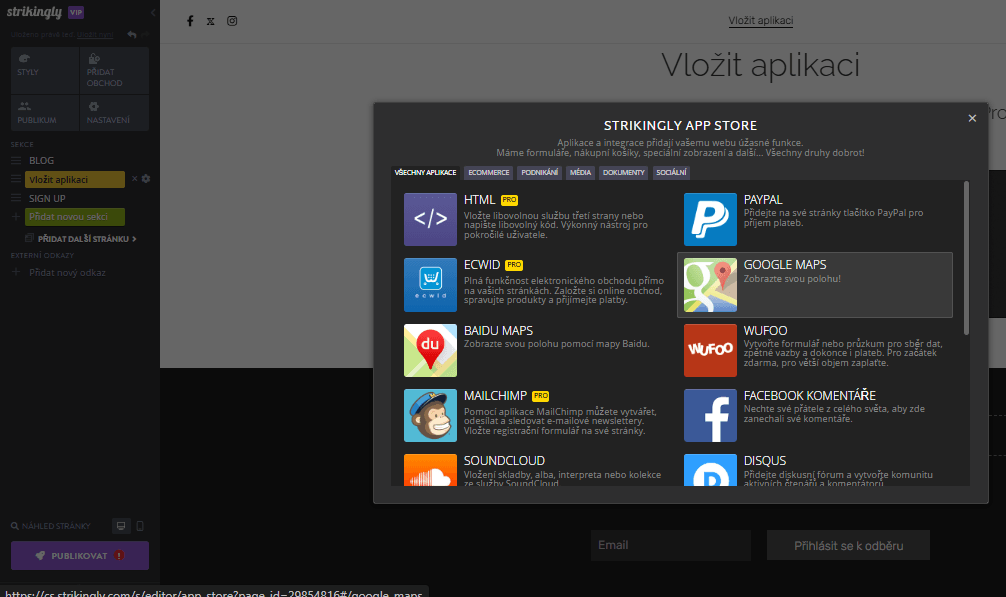Switch to desktop preview icon
The height and width of the screenshot is (597, 1006).
click(x=121, y=526)
